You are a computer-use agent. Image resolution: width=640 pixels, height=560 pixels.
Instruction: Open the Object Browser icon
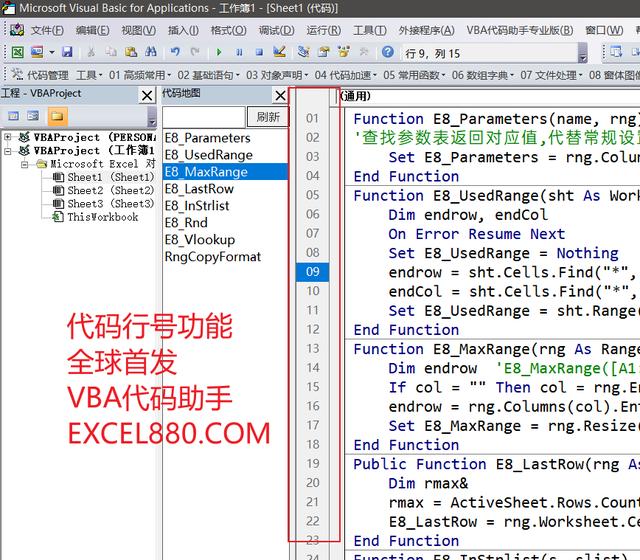[x=344, y=52]
